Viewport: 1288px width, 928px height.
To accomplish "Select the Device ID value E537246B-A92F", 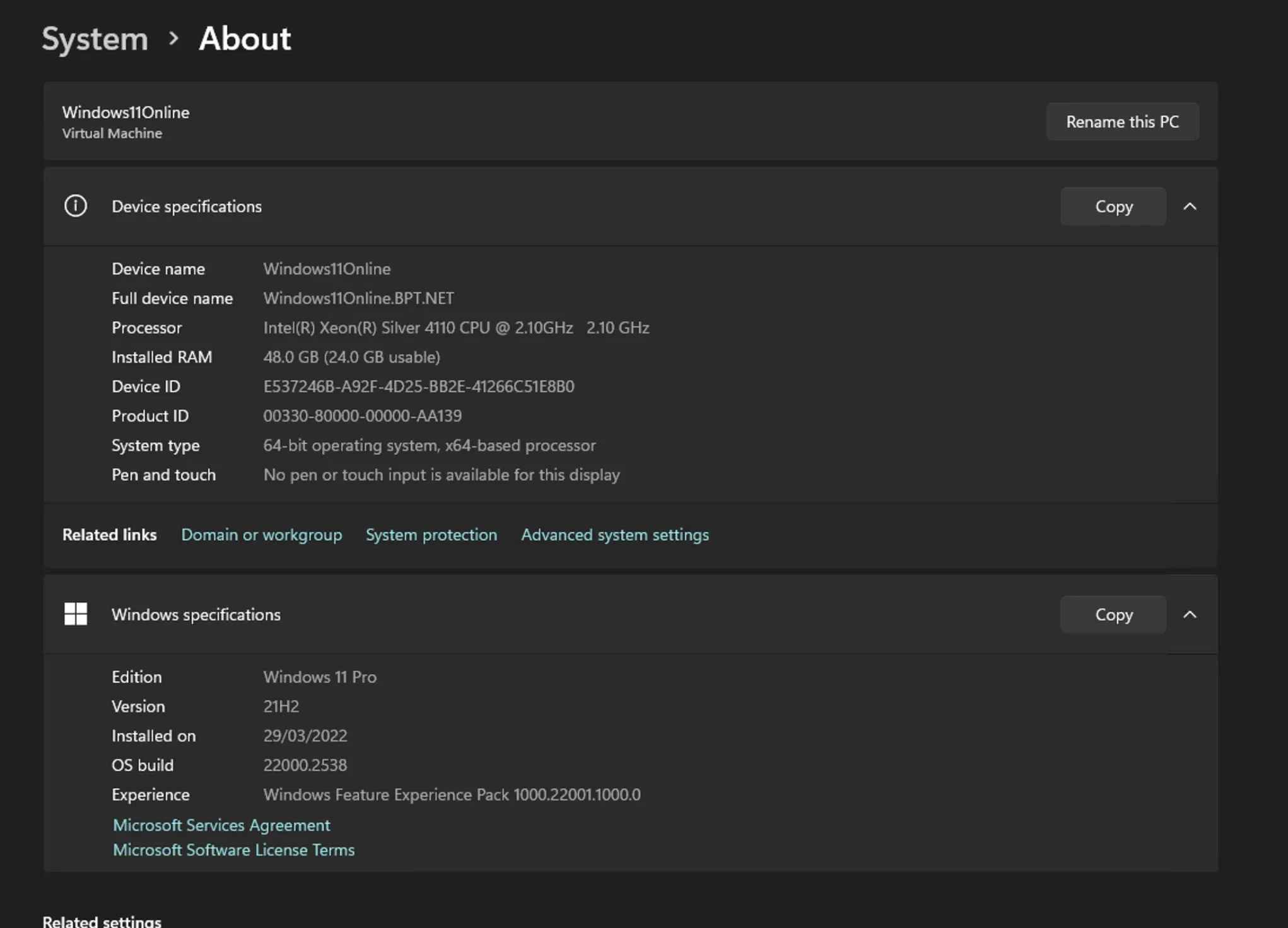I will coord(419,386).
